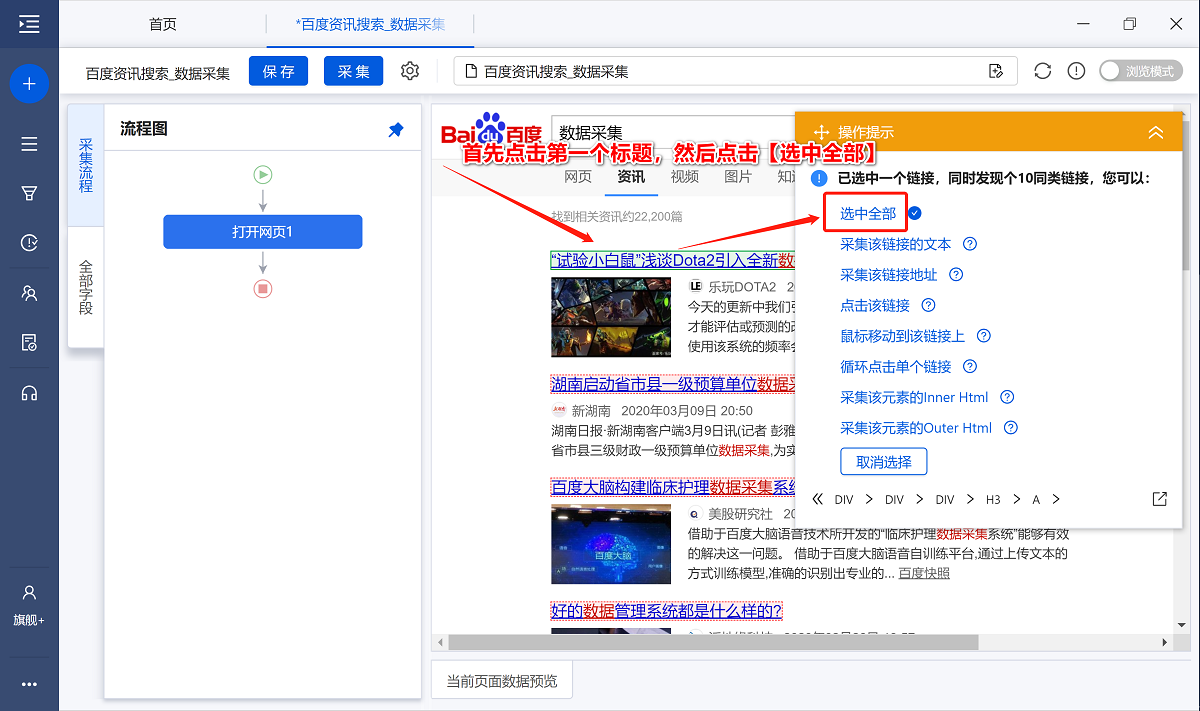This screenshot has width=1200, height=711.
Task: Open the 全部字段 side tab
Action: tap(86, 287)
